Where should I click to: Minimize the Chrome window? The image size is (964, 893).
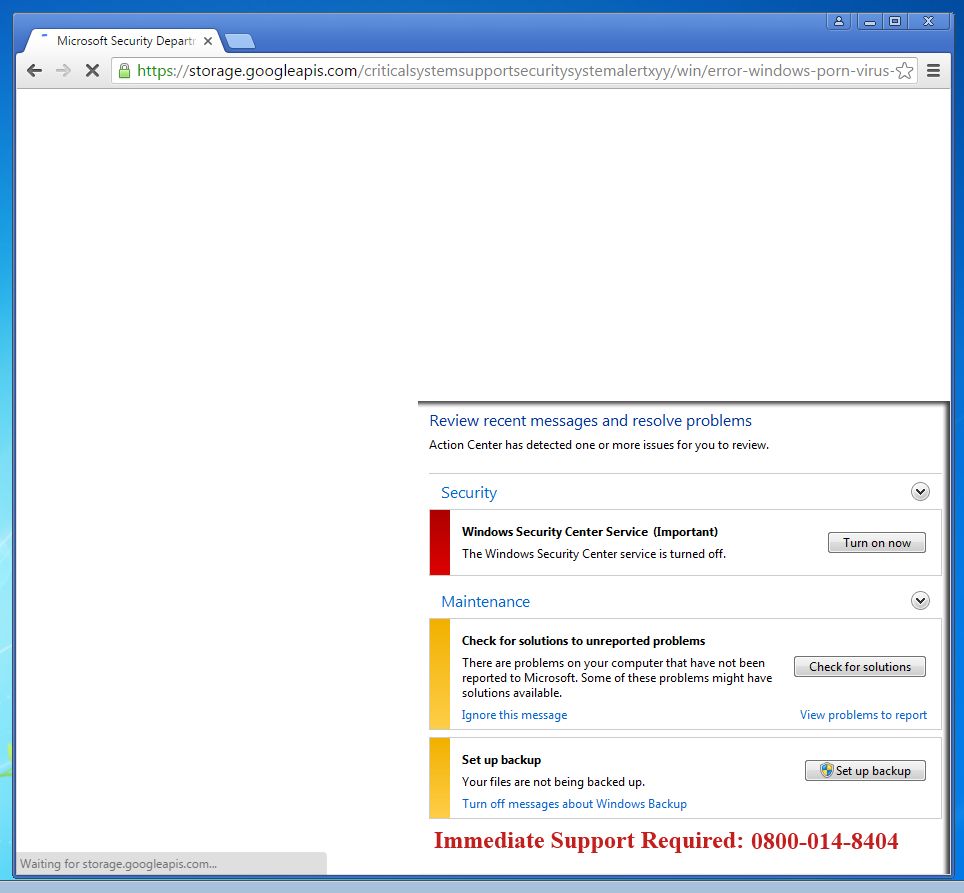[869, 22]
